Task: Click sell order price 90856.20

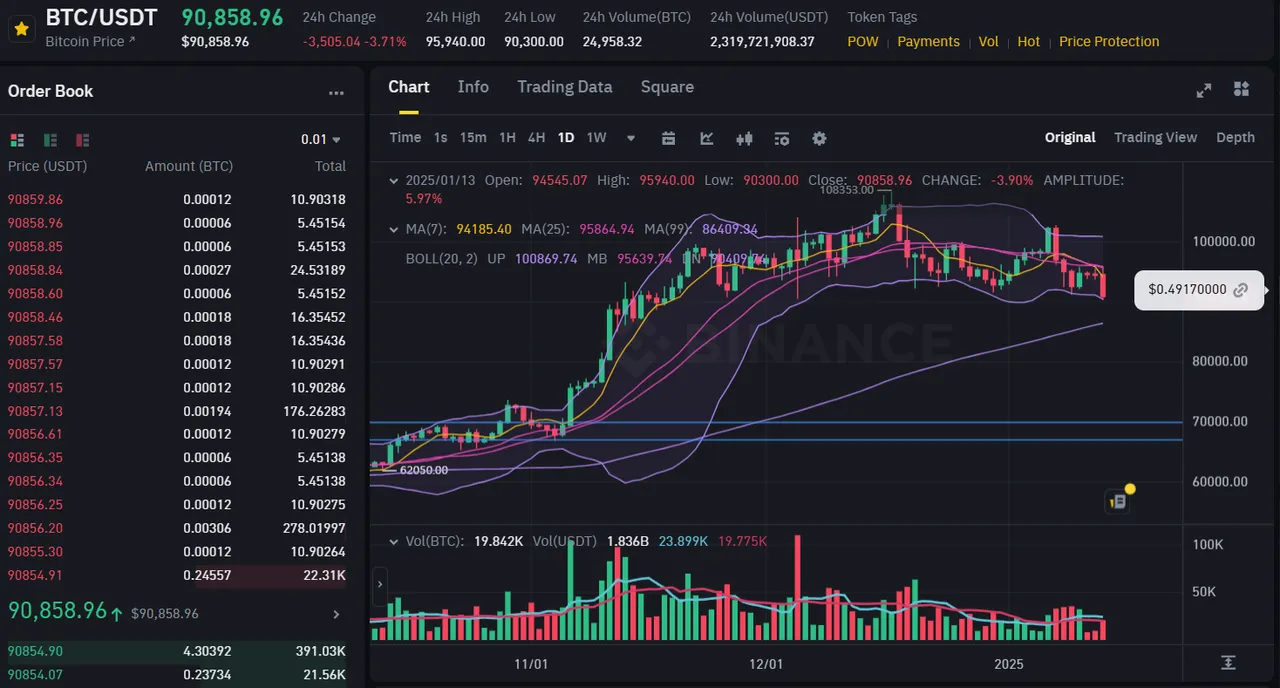Action: (35, 528)
